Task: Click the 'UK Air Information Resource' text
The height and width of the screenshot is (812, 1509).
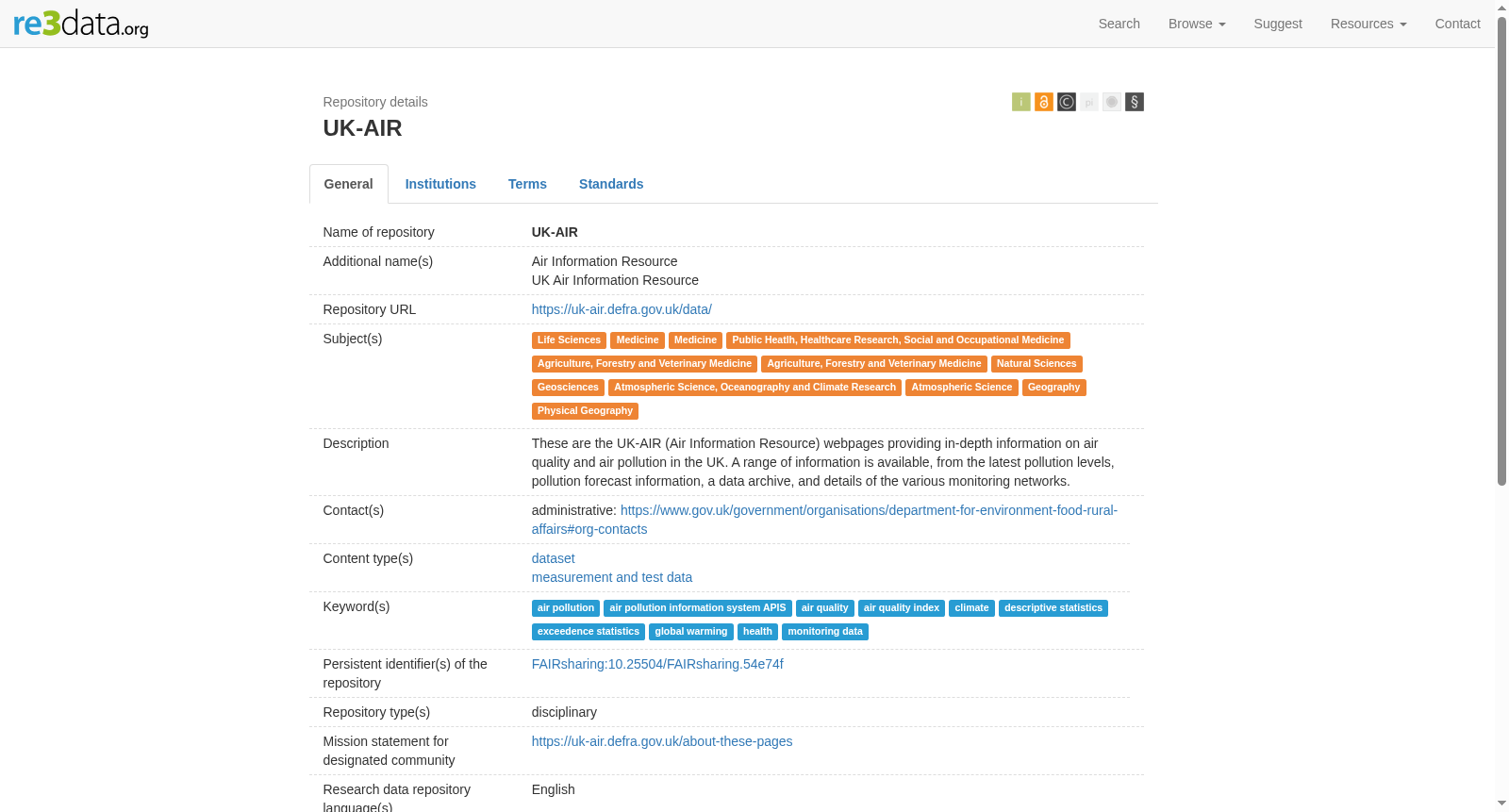Action: tap(615, 280)
